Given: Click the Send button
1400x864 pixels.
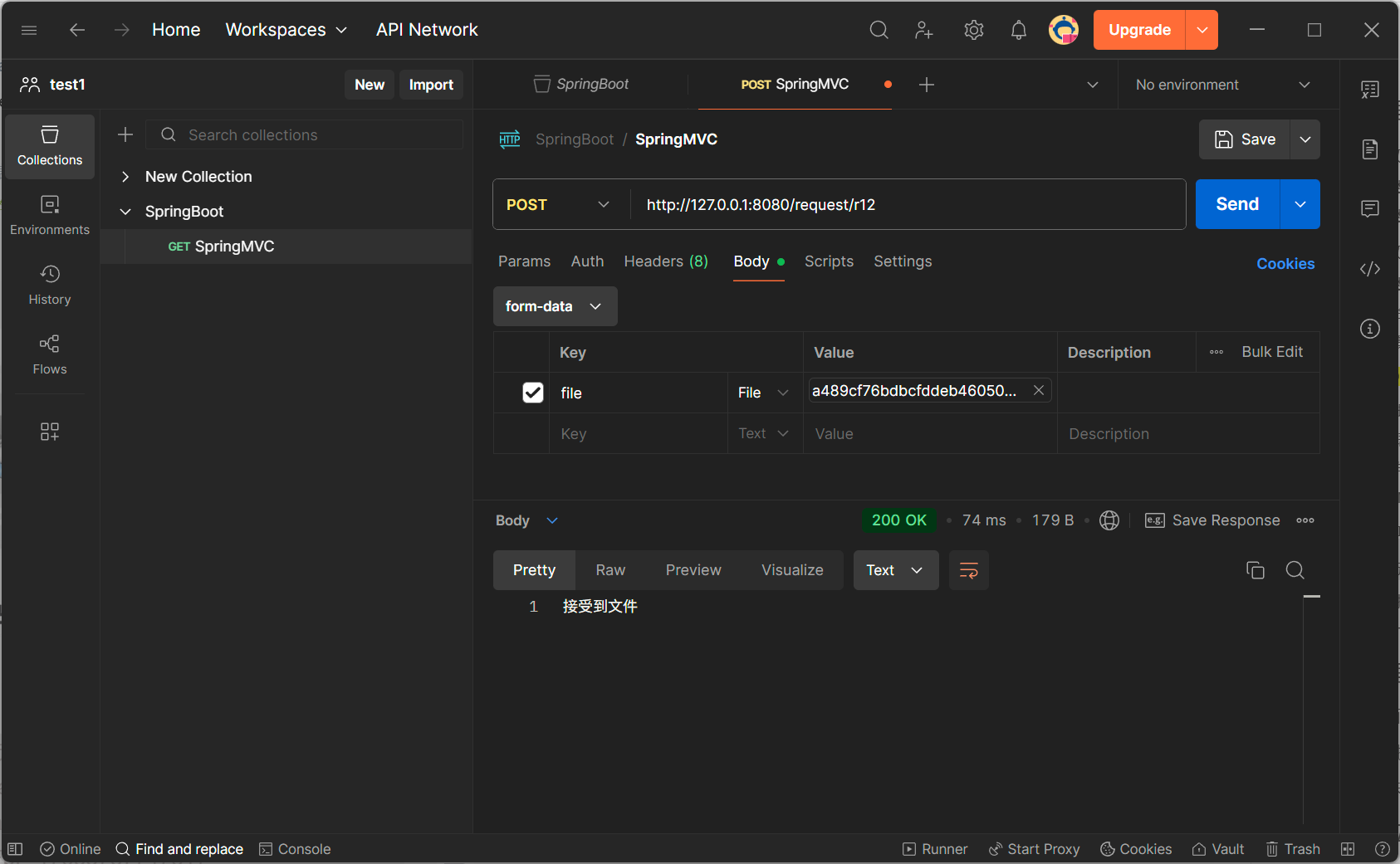Looking at the screenshot, I should click(x=1237, y=204).
